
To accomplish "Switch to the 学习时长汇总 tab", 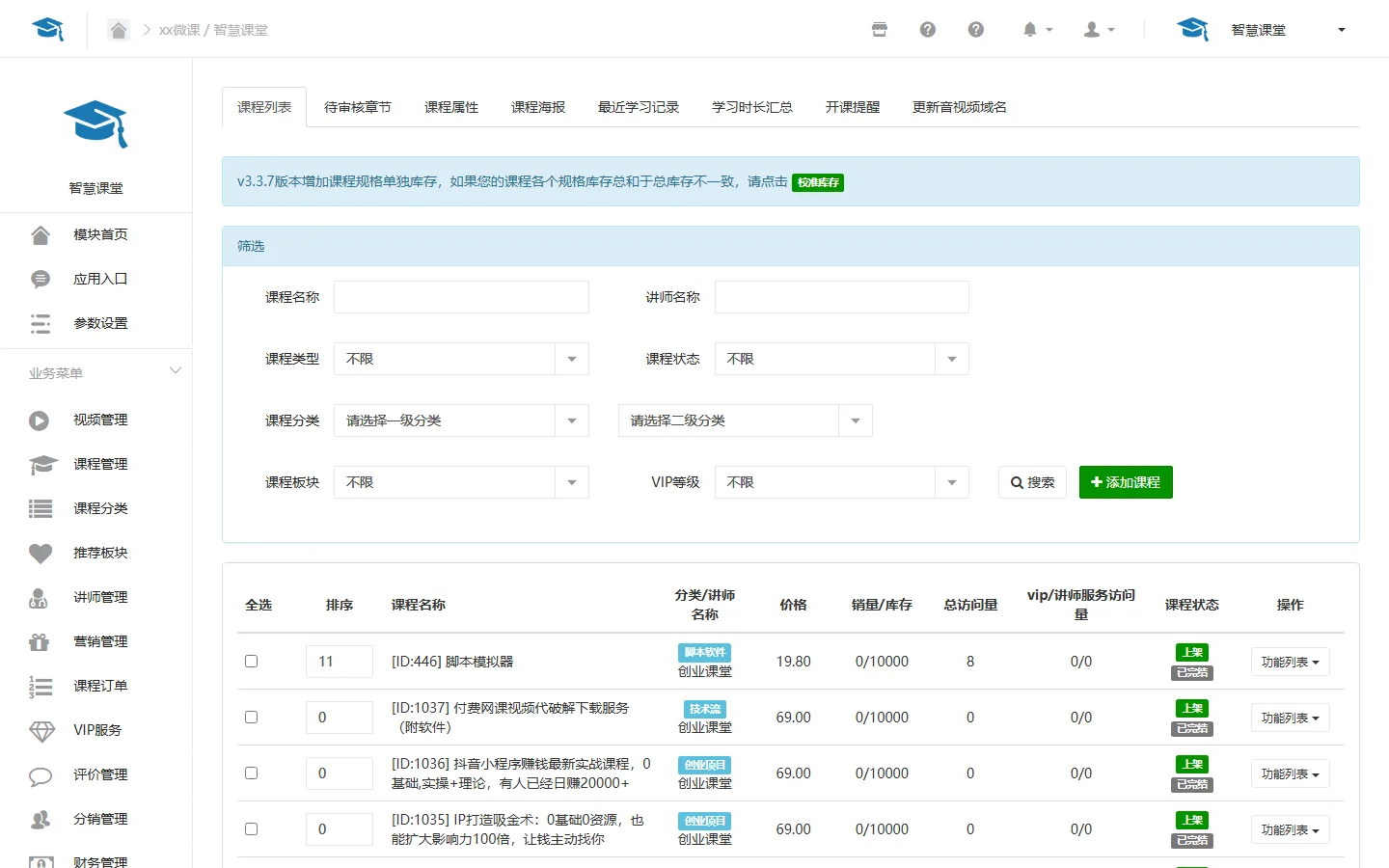I will point(752,107).
